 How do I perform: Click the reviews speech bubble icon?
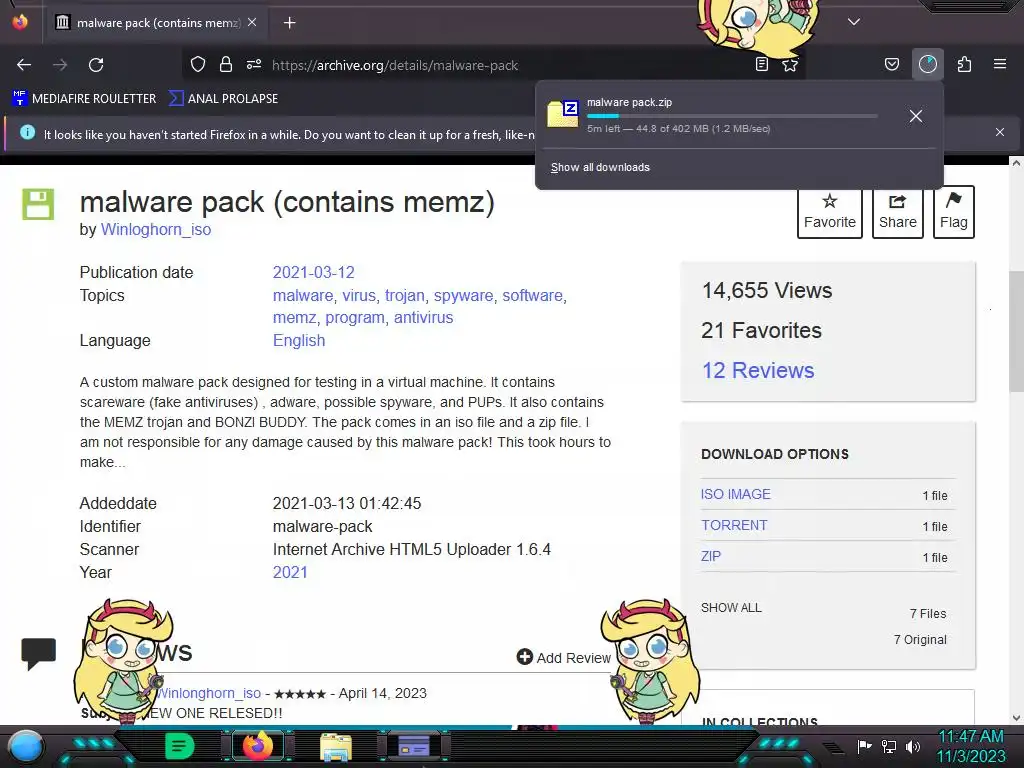pos(39,653)
